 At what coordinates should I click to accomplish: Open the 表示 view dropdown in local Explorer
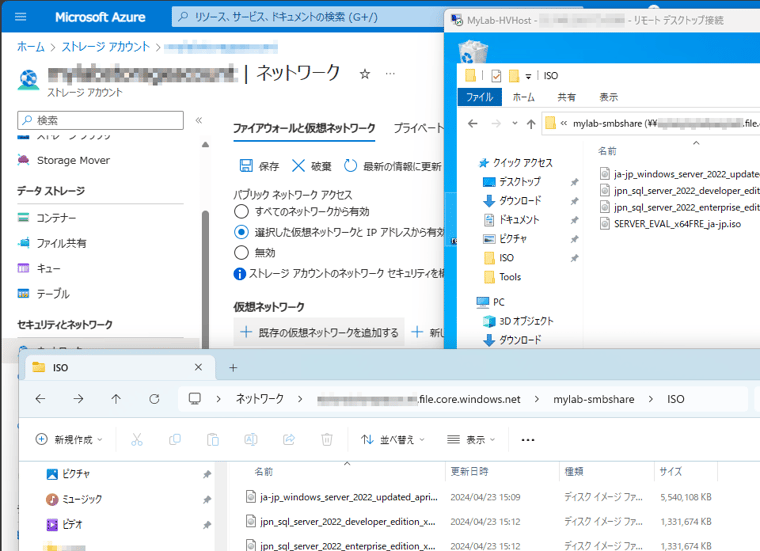pyautogui.click(x=471, y=440)
